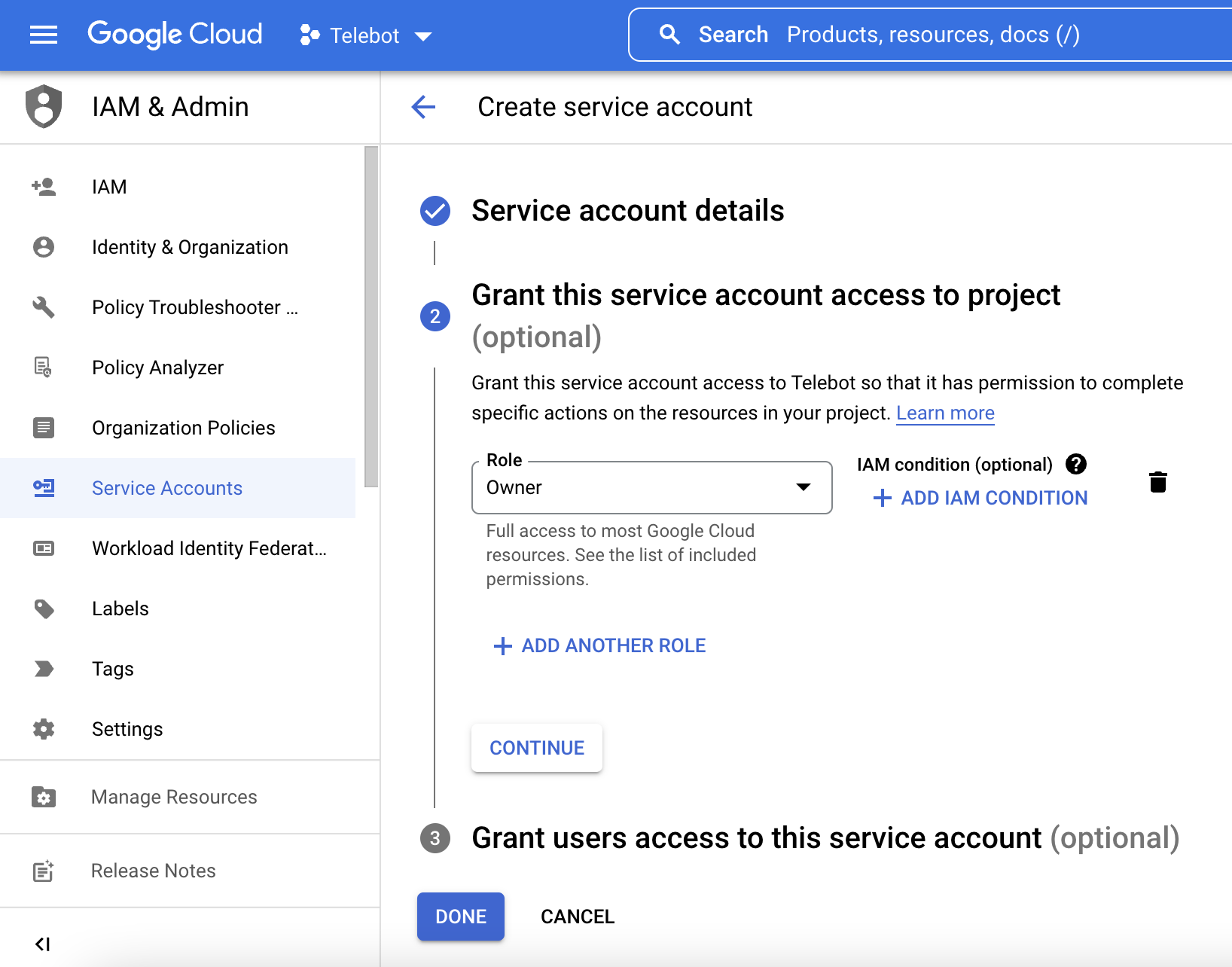Click the IAM condition help question mark

pyautogui.click(x=1075, y=464)
